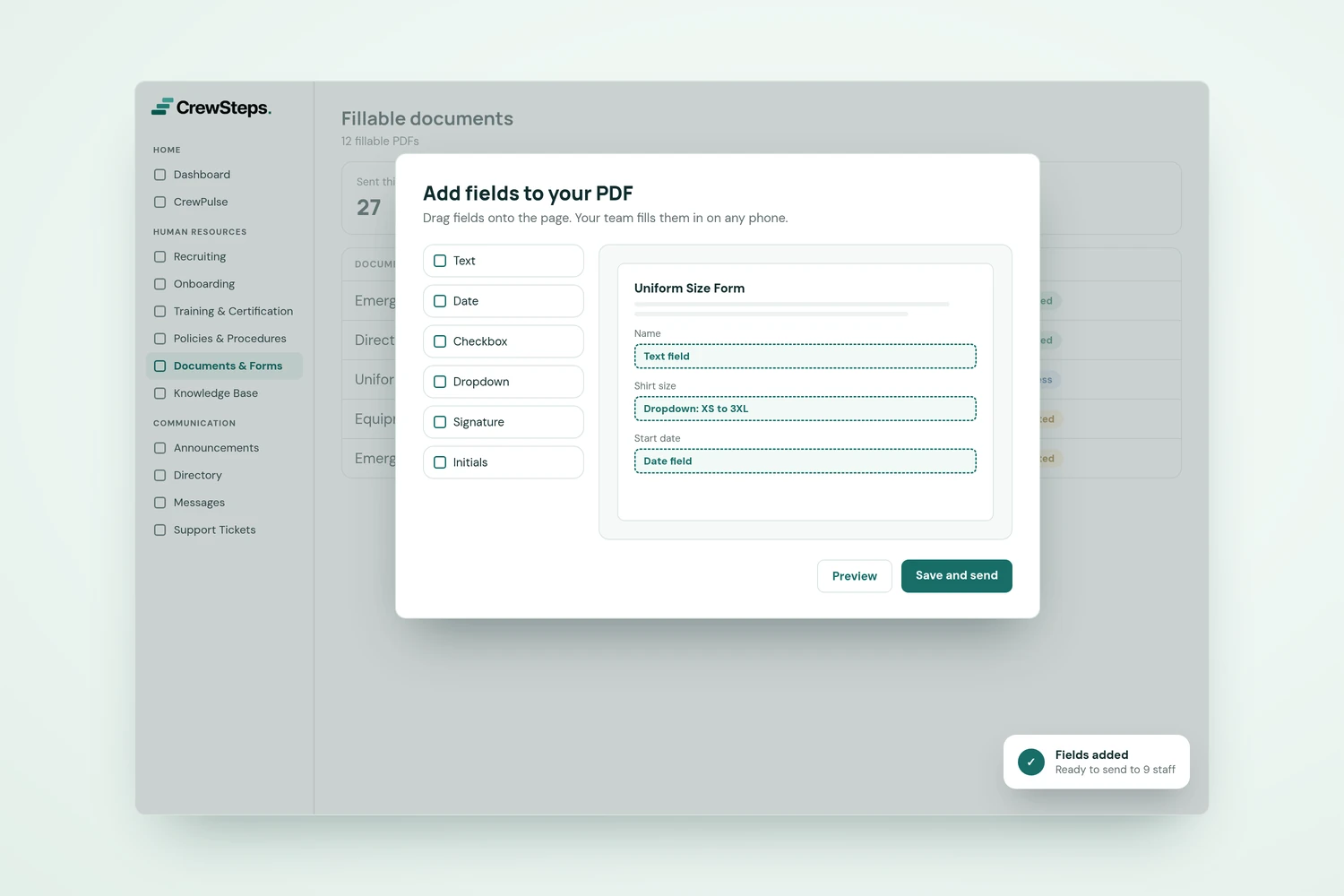Select the Start date field placeholder
Screen dimensions: 1344x896
pos(806,461)
